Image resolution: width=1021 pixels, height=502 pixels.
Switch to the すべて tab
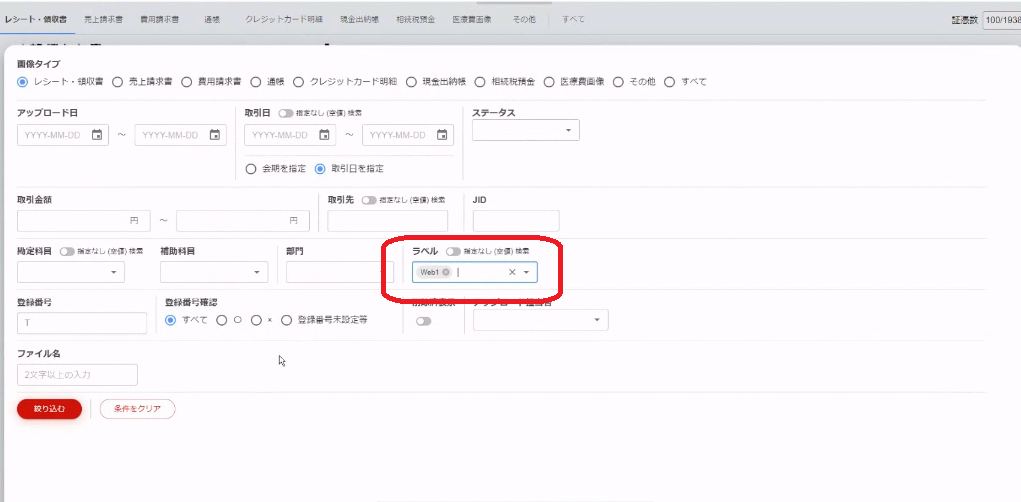pos(573,20)
